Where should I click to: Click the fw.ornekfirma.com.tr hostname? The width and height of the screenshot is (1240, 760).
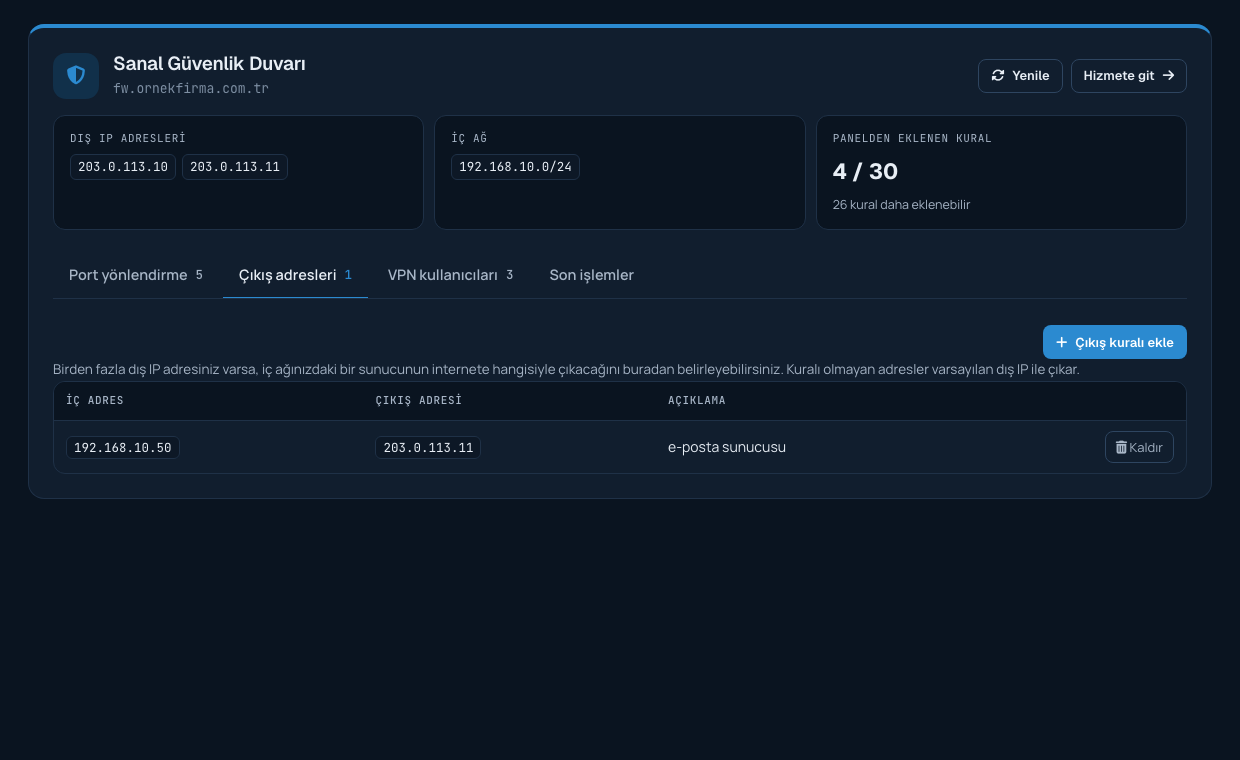tap(191, 88)
